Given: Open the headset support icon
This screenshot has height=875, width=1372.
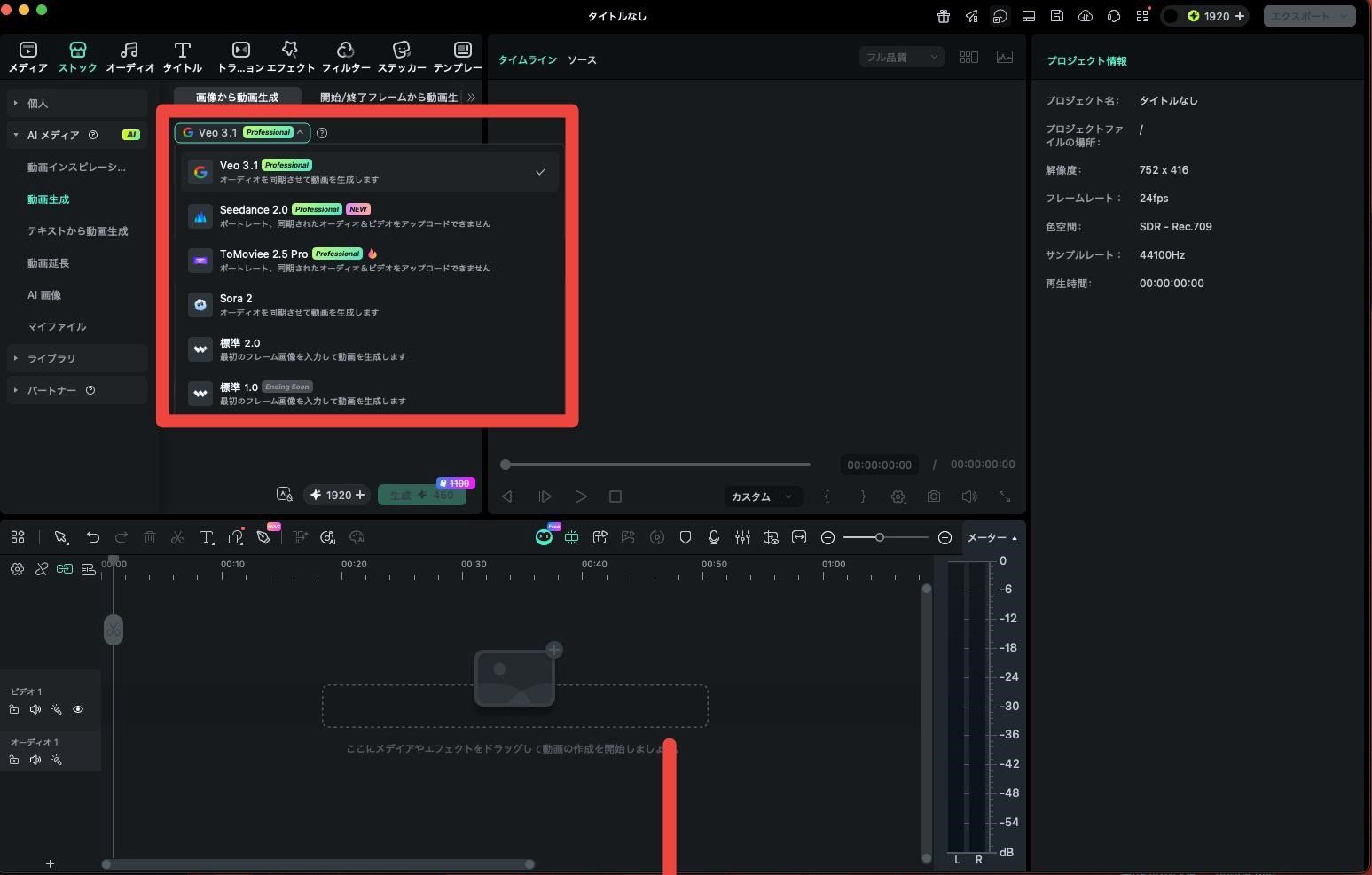Looking at the screenshot, I should 1114,16.
